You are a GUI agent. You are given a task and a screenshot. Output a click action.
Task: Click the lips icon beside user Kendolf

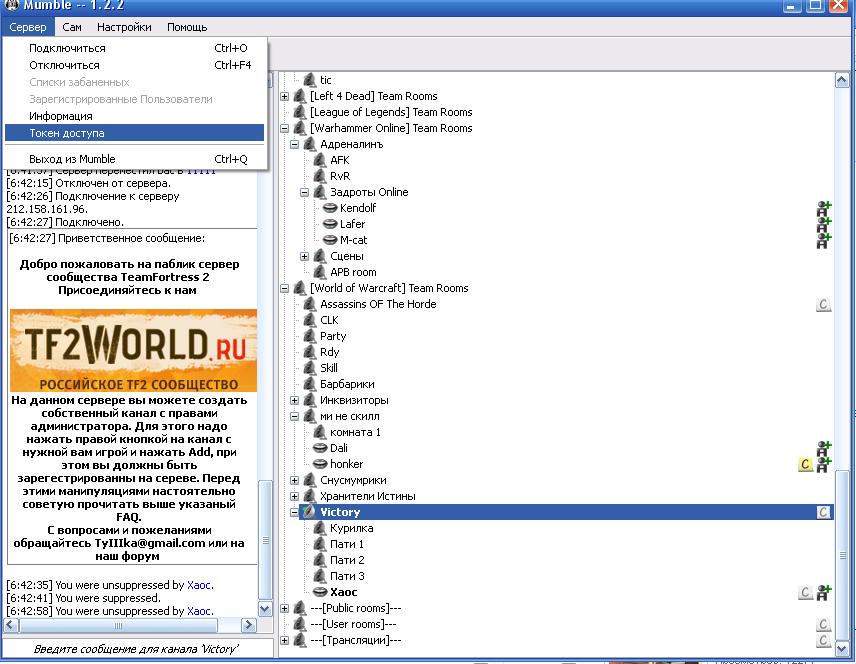coord(330,208)
